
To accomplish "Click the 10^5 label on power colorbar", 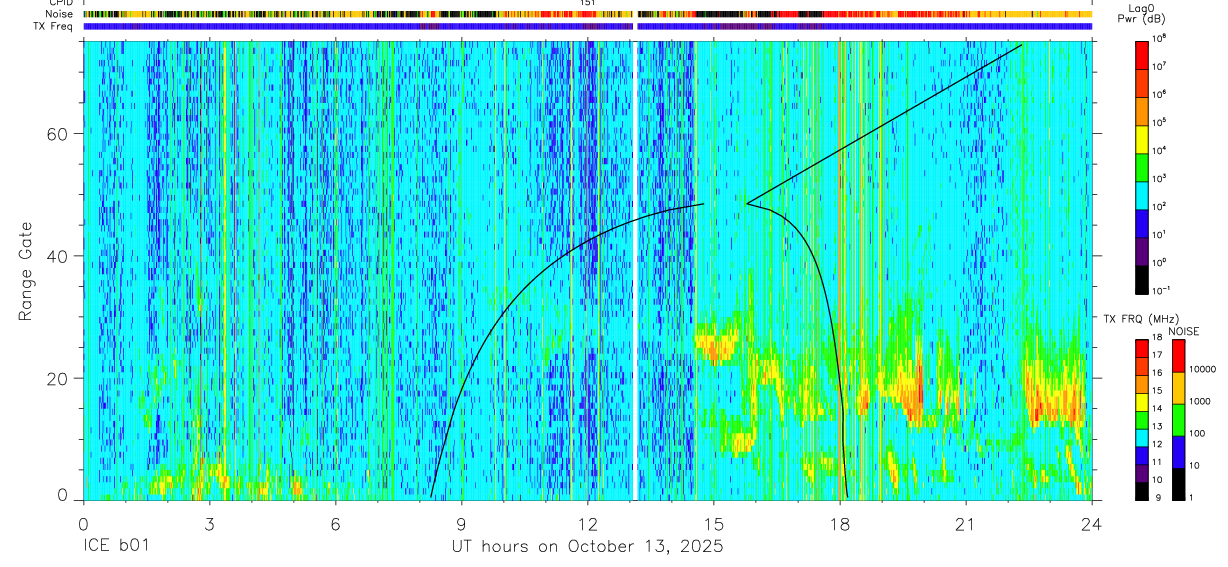I will click(1158, 122).
